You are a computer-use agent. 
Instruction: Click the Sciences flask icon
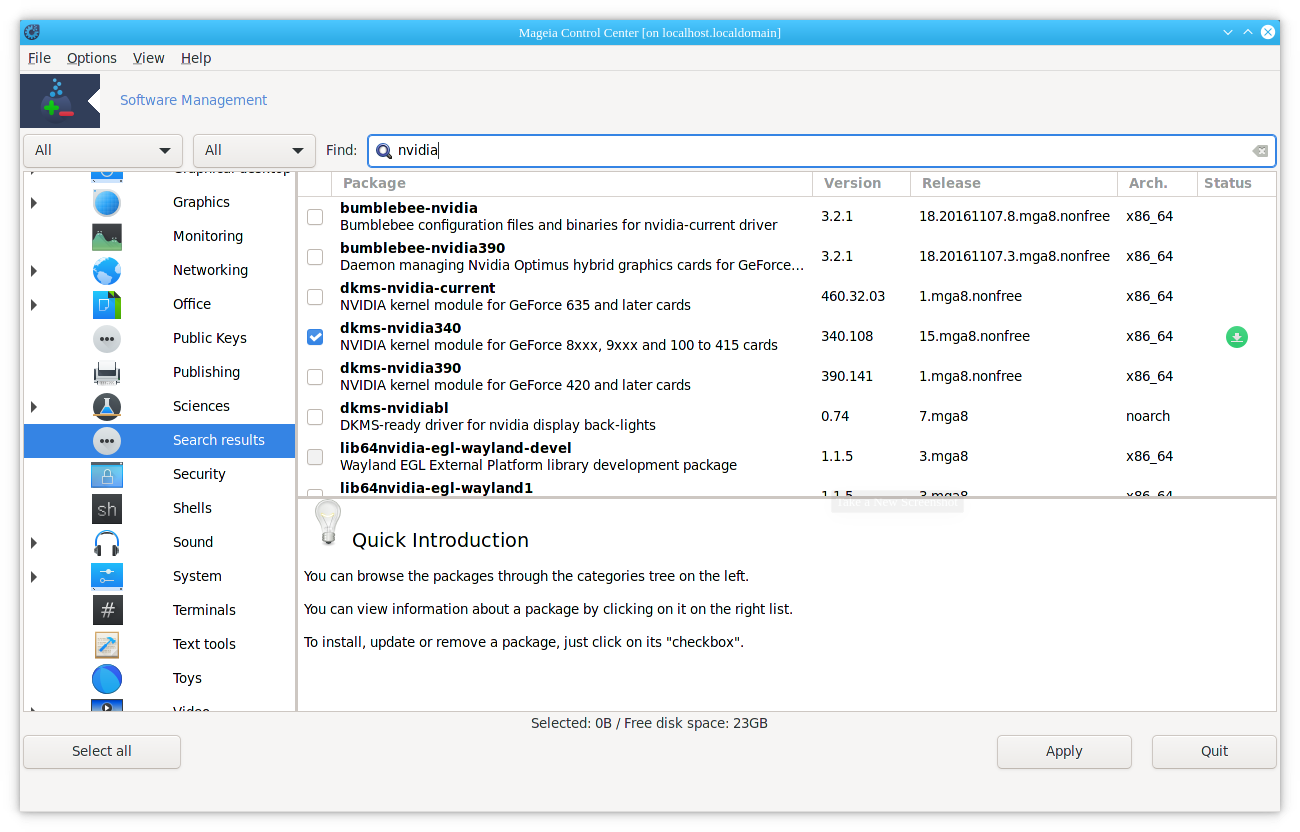pyautogui.click(x=107, y=407)
